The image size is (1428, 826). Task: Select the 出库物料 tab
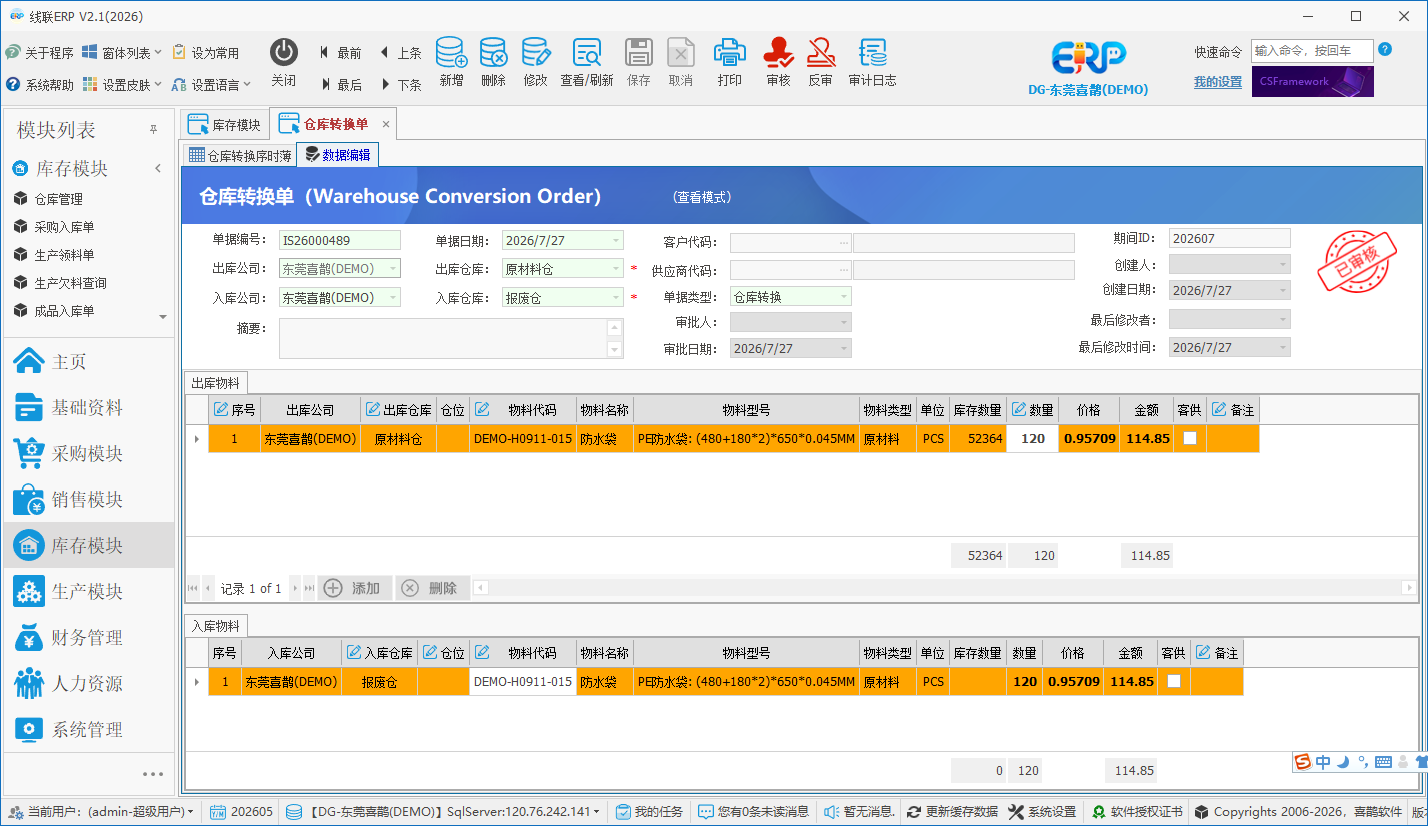[x=216, y=383]
